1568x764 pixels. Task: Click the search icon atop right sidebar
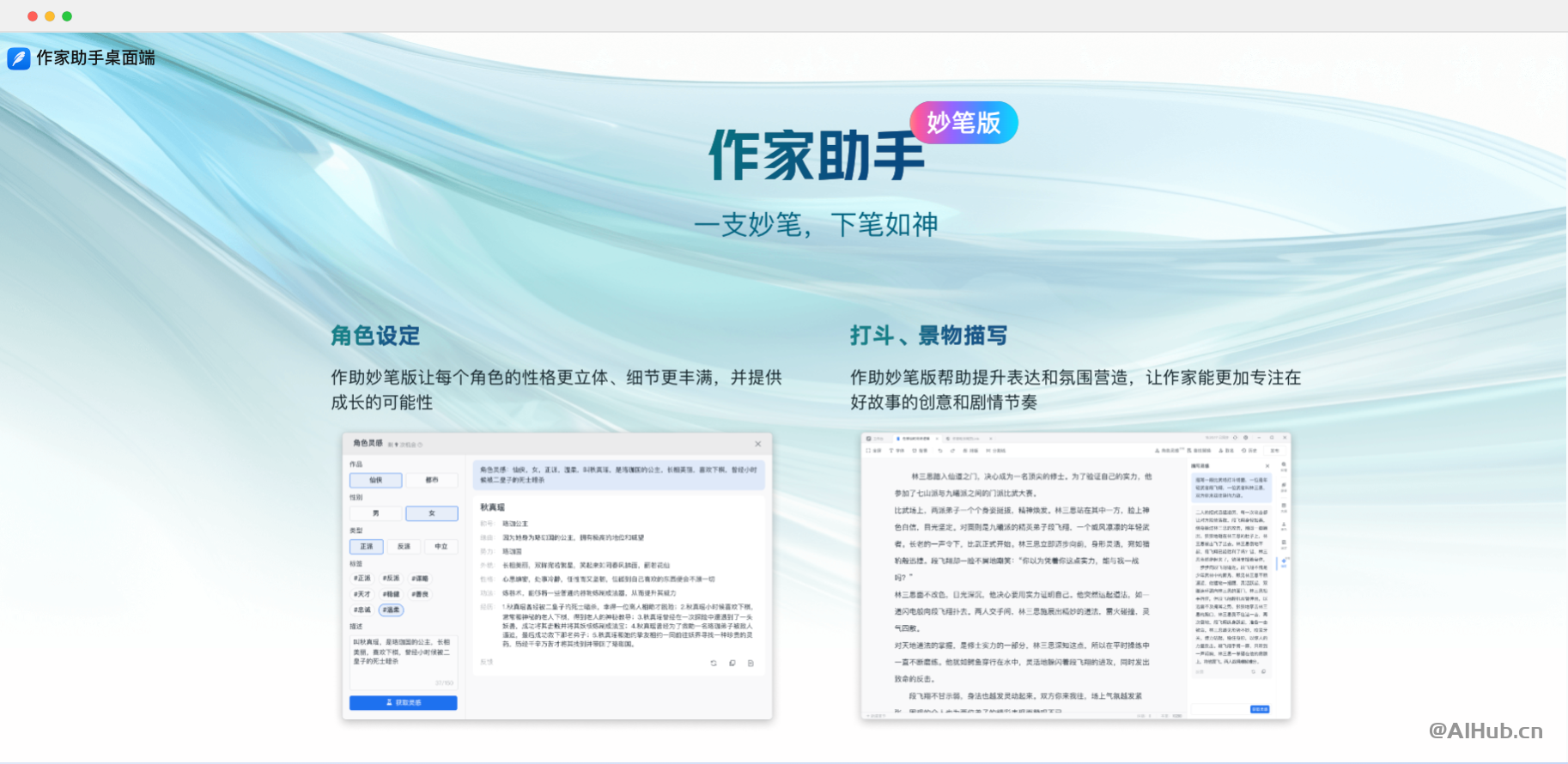pos(1284,464)
